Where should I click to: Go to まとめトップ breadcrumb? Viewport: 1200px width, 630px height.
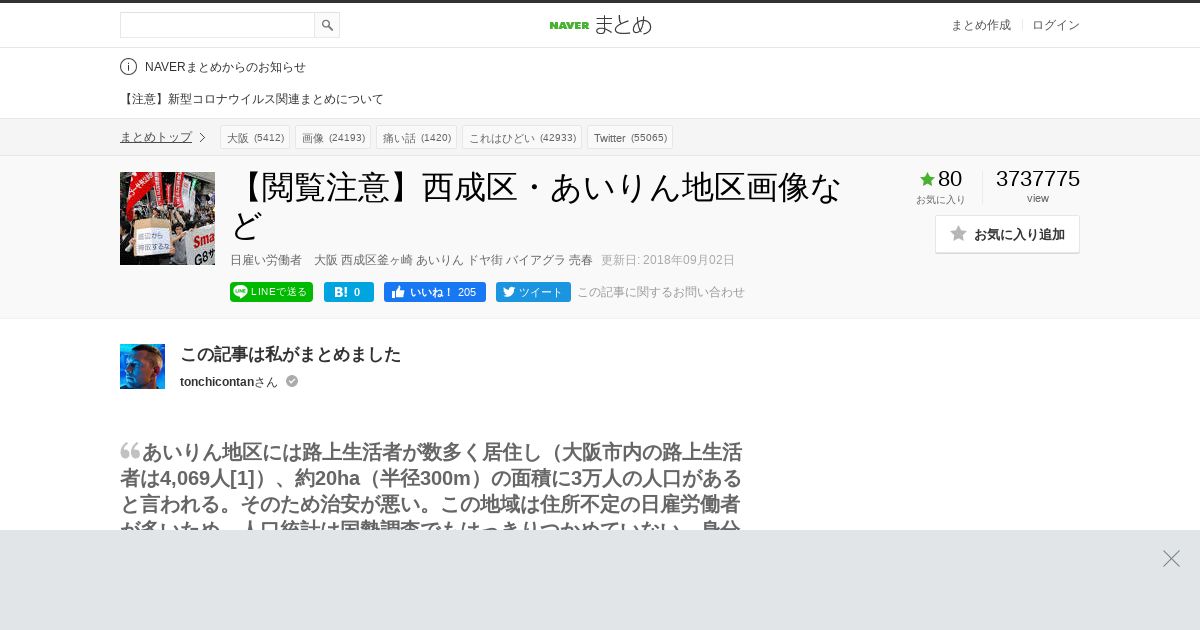click(156, 137)
